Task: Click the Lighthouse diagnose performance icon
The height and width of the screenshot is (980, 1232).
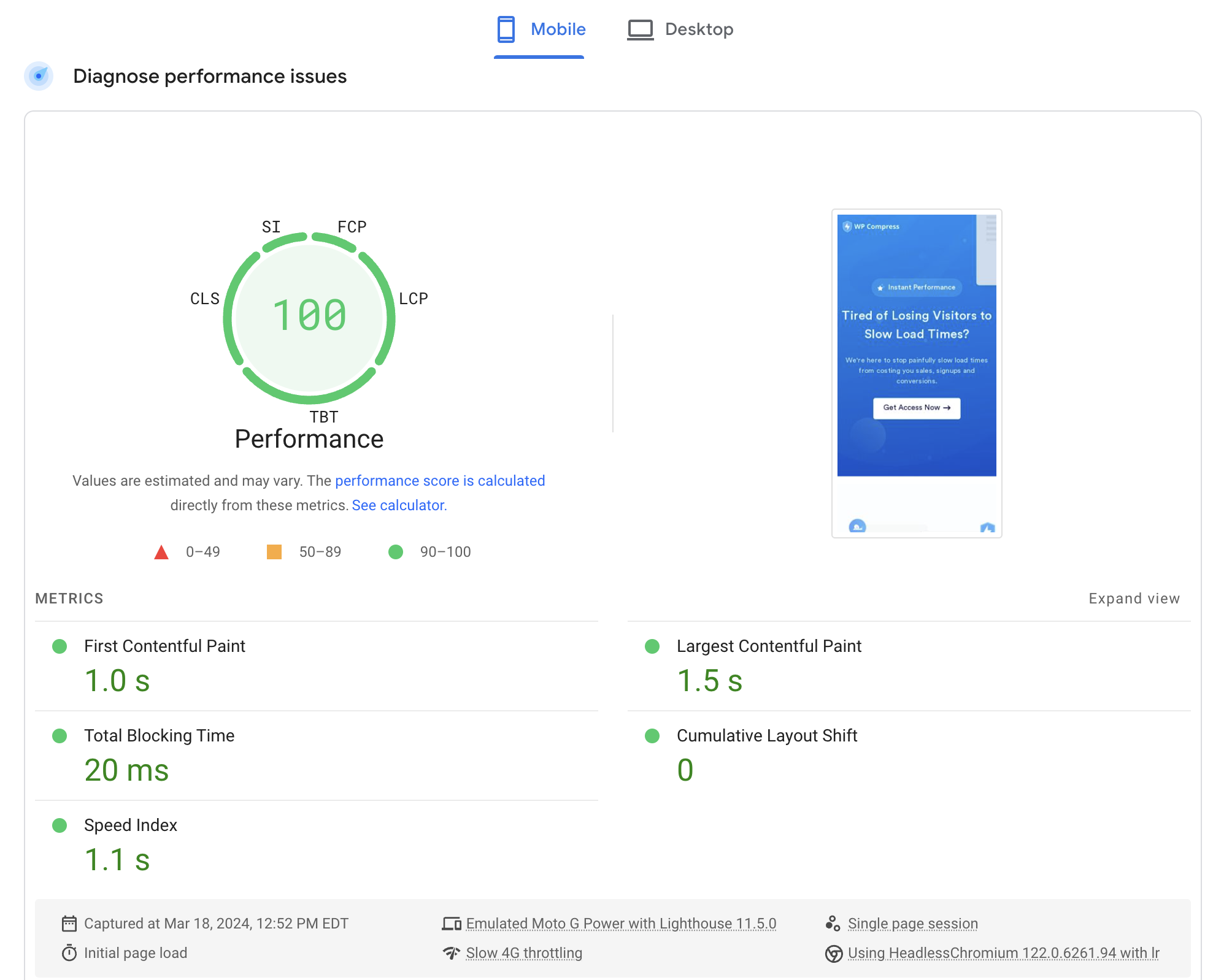Action: click(39, 76)
